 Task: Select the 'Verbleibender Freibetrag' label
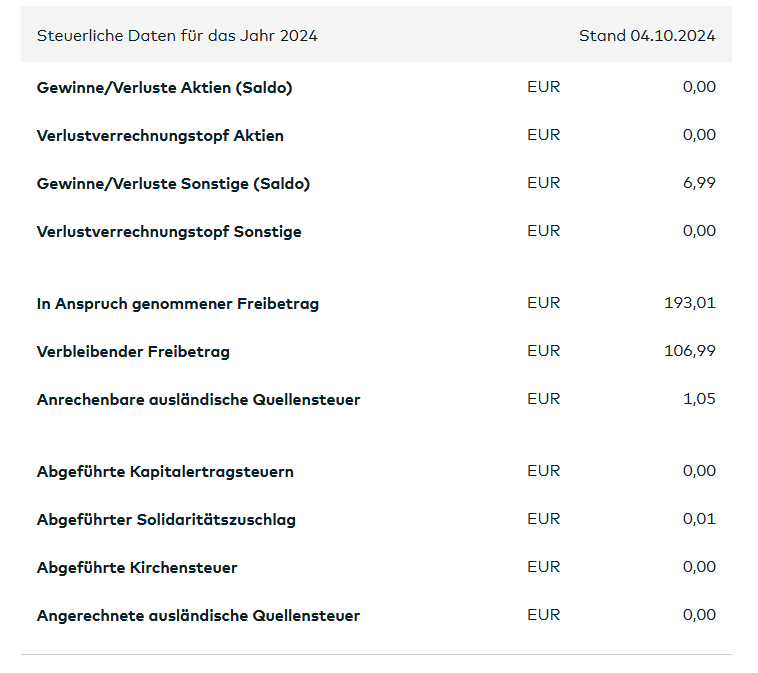pyautogui.click(x=133, y=351)
